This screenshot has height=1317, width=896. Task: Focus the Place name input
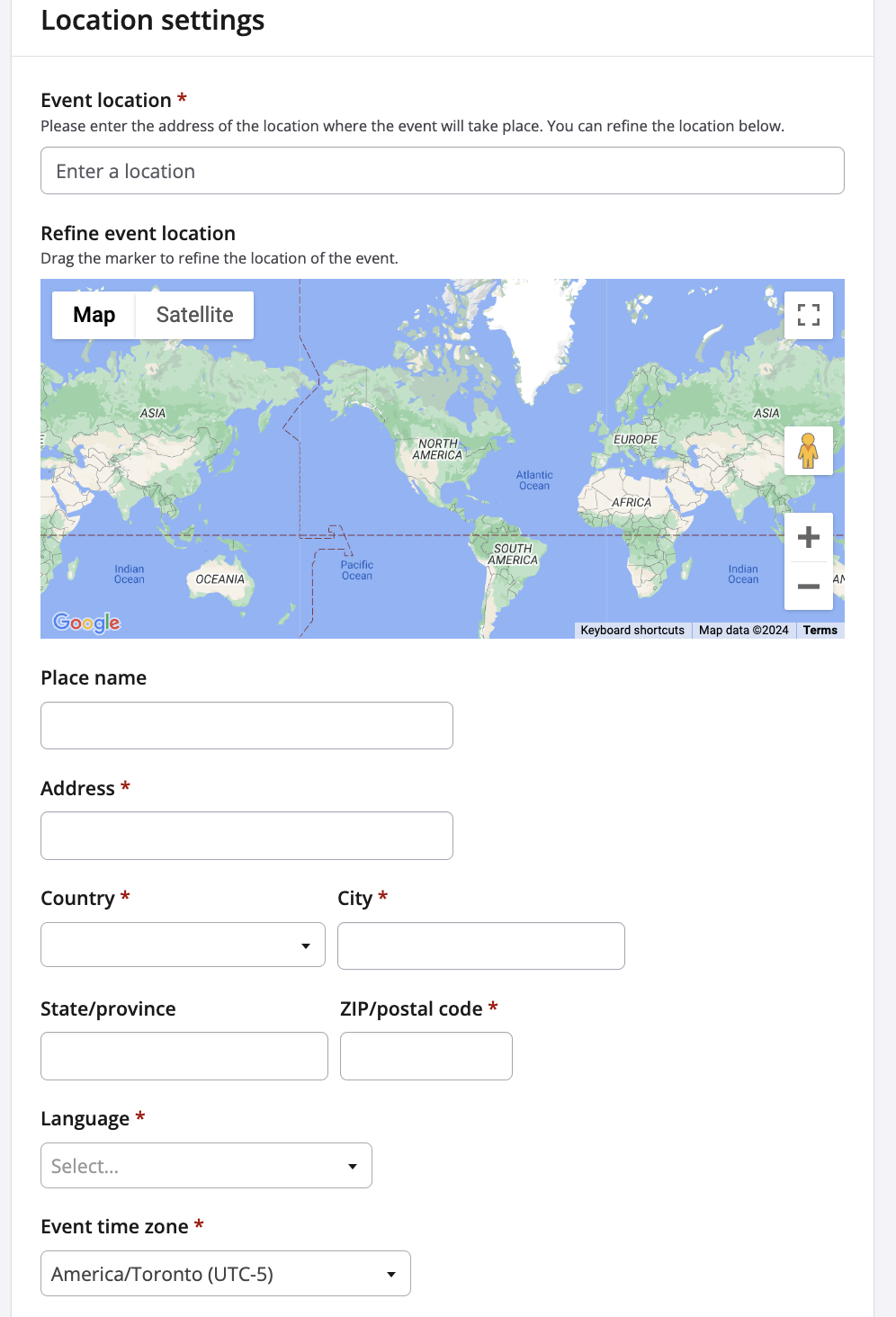click(246, 726)
